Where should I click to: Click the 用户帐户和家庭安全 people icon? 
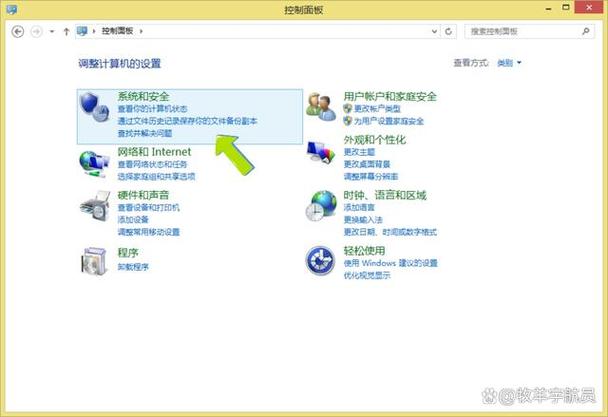point(321,104)
